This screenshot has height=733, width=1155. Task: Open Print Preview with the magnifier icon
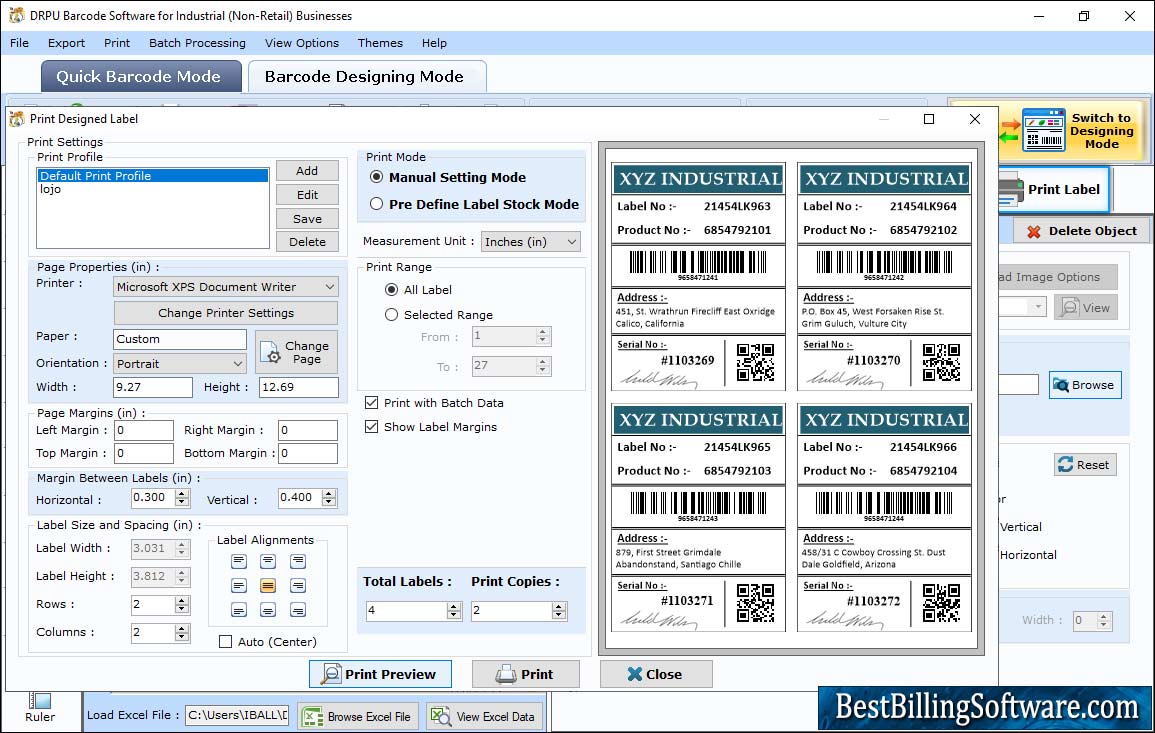[x=380, y=674]
